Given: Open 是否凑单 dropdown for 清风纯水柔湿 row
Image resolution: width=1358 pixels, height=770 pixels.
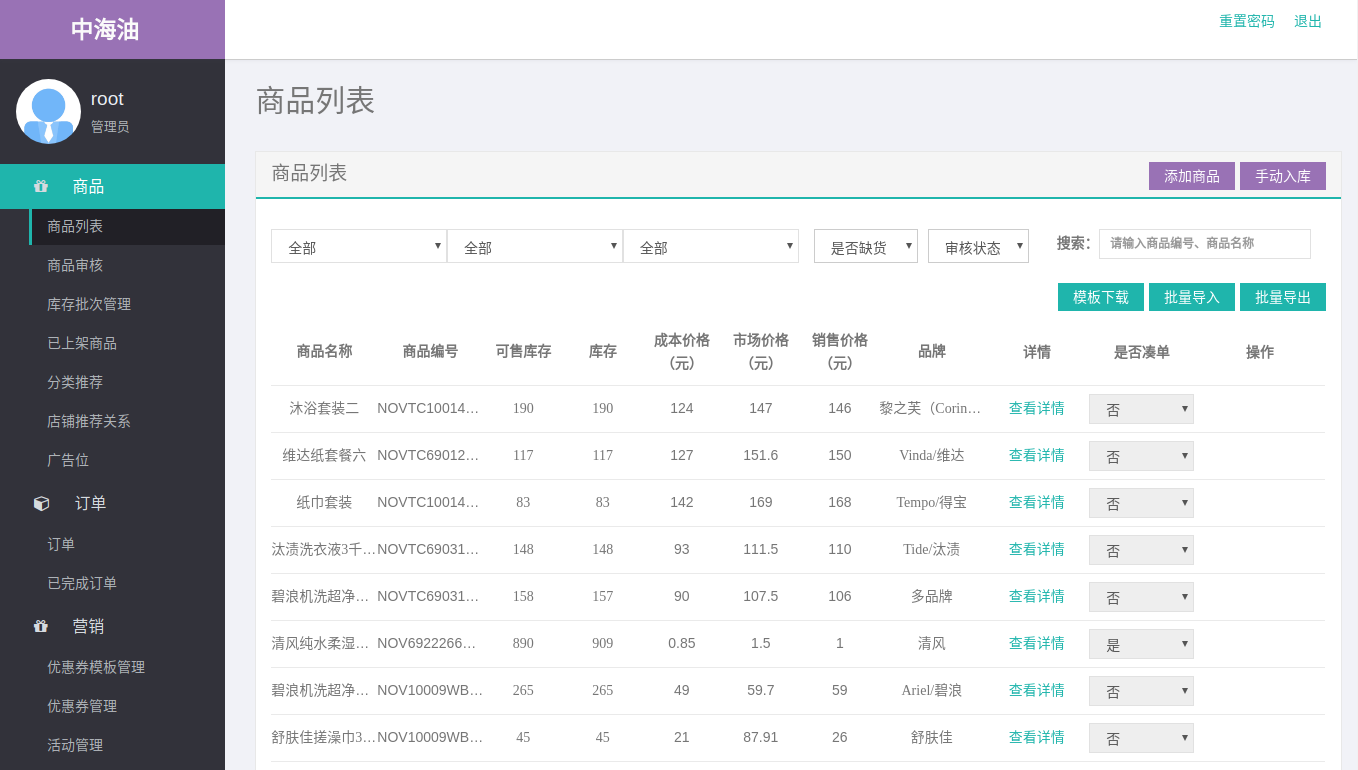Looking at the screenshot, I should pos(1141,644).
